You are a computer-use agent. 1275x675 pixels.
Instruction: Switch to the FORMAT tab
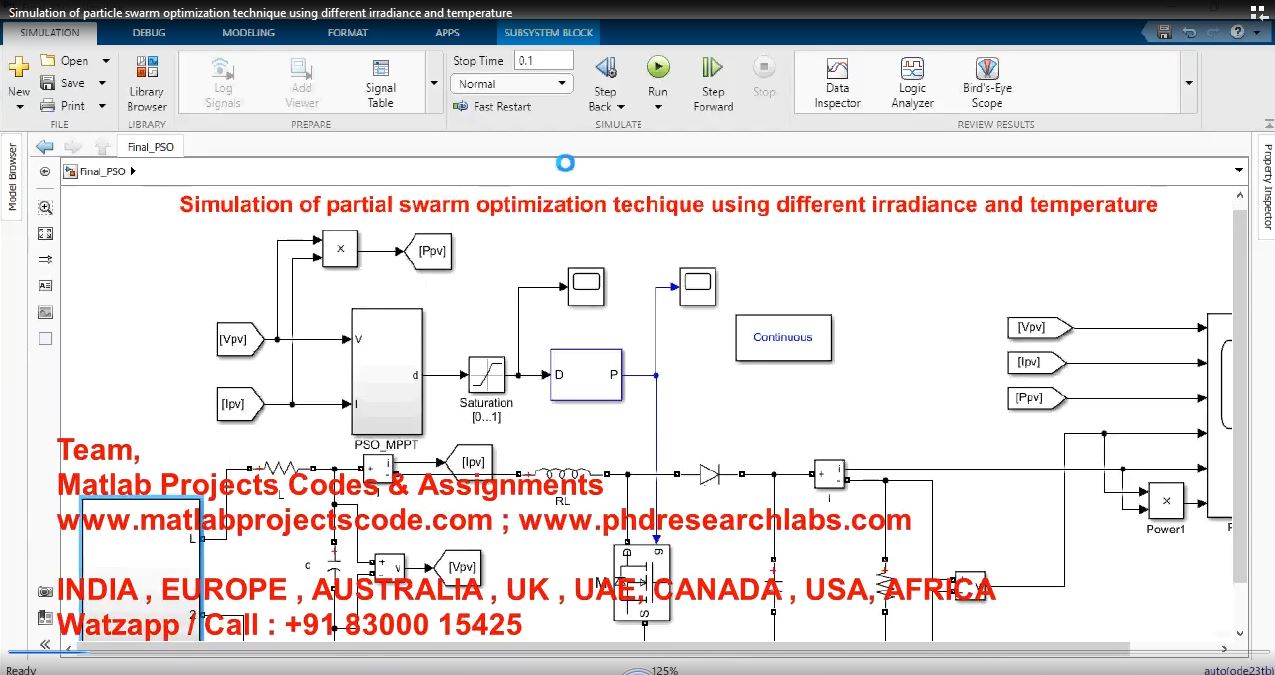coord(347,33)
